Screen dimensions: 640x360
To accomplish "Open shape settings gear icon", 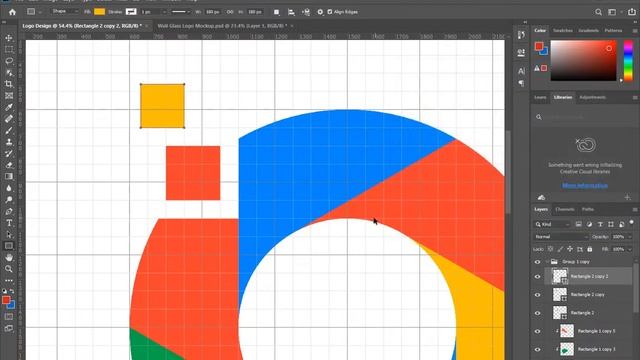I will tap(320, 12).
